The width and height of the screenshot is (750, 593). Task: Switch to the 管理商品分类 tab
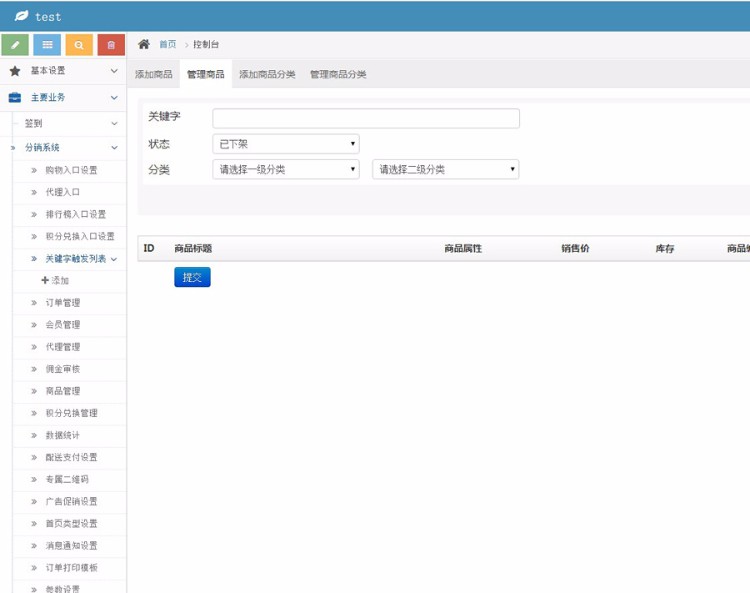(x=338, y=74)
